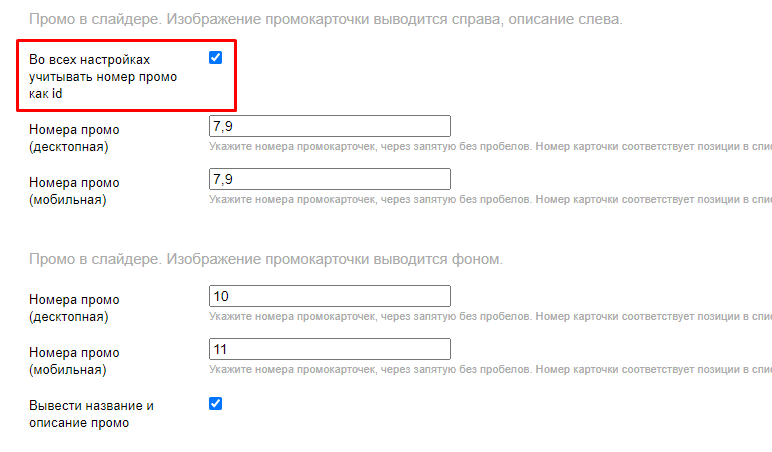Image resolution: width=772 pixels, height=452 pixels.
Task: Click the first 'Номера промо (десктопная)' label
Action: point(74,138)
